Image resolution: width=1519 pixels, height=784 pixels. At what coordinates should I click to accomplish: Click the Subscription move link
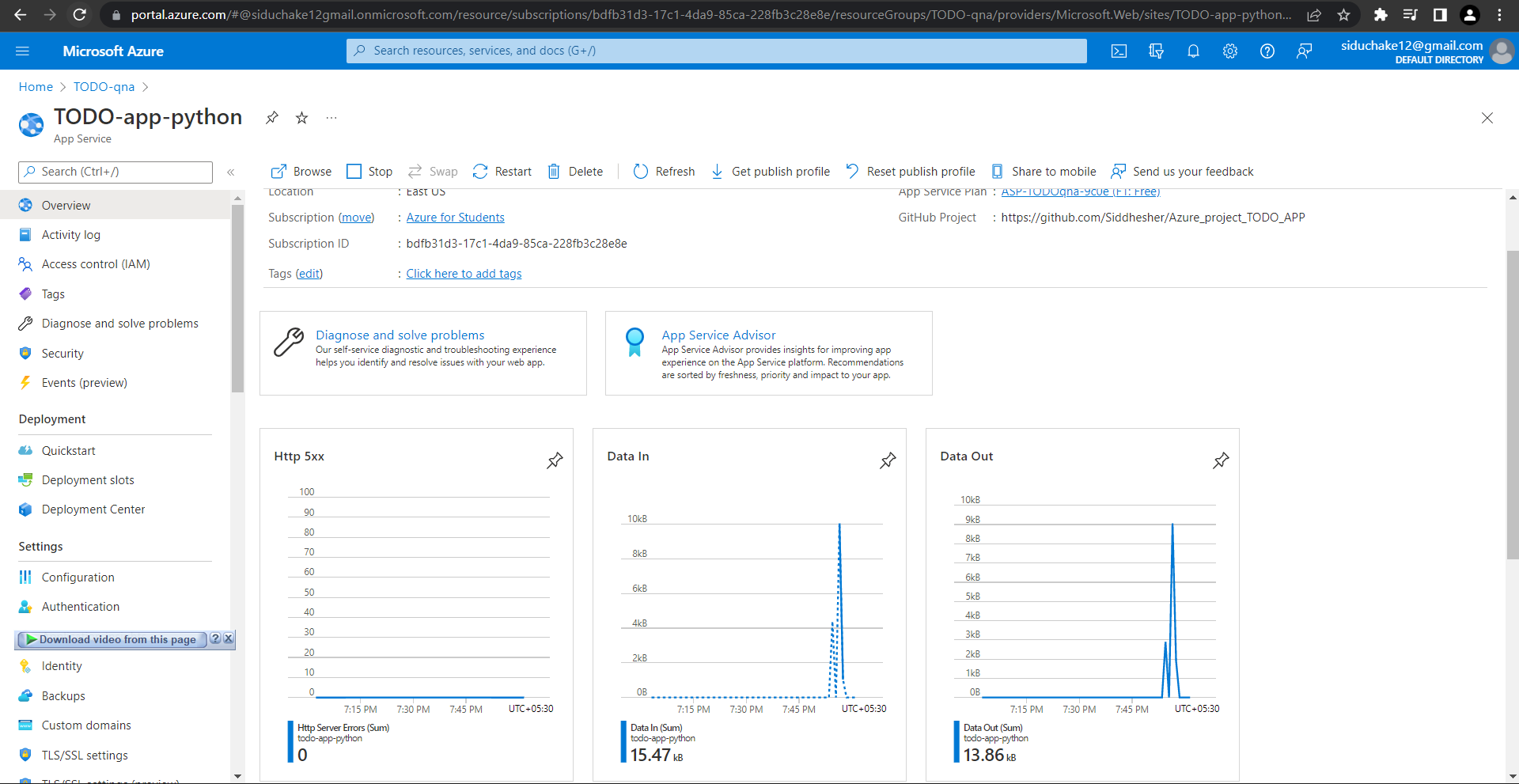tap(356, 218)
